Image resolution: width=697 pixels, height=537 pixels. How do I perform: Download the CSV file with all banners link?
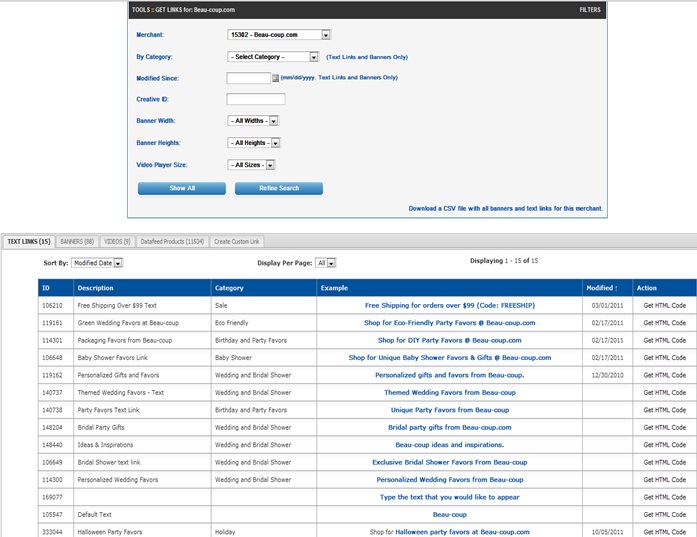(505, 208)
